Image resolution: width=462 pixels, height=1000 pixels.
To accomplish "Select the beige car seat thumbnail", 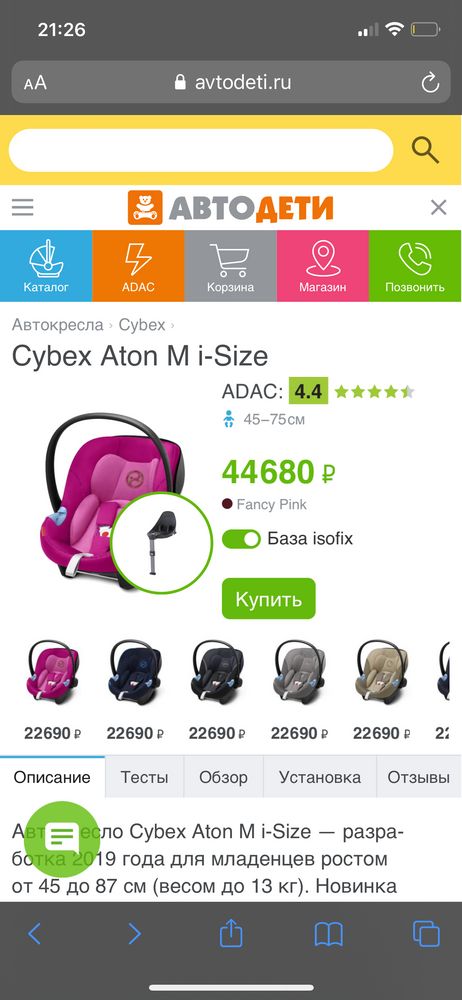I will point(382,673).
